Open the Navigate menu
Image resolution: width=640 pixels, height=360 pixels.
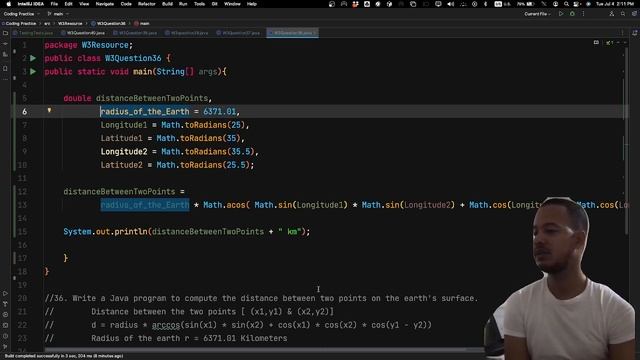104,4
